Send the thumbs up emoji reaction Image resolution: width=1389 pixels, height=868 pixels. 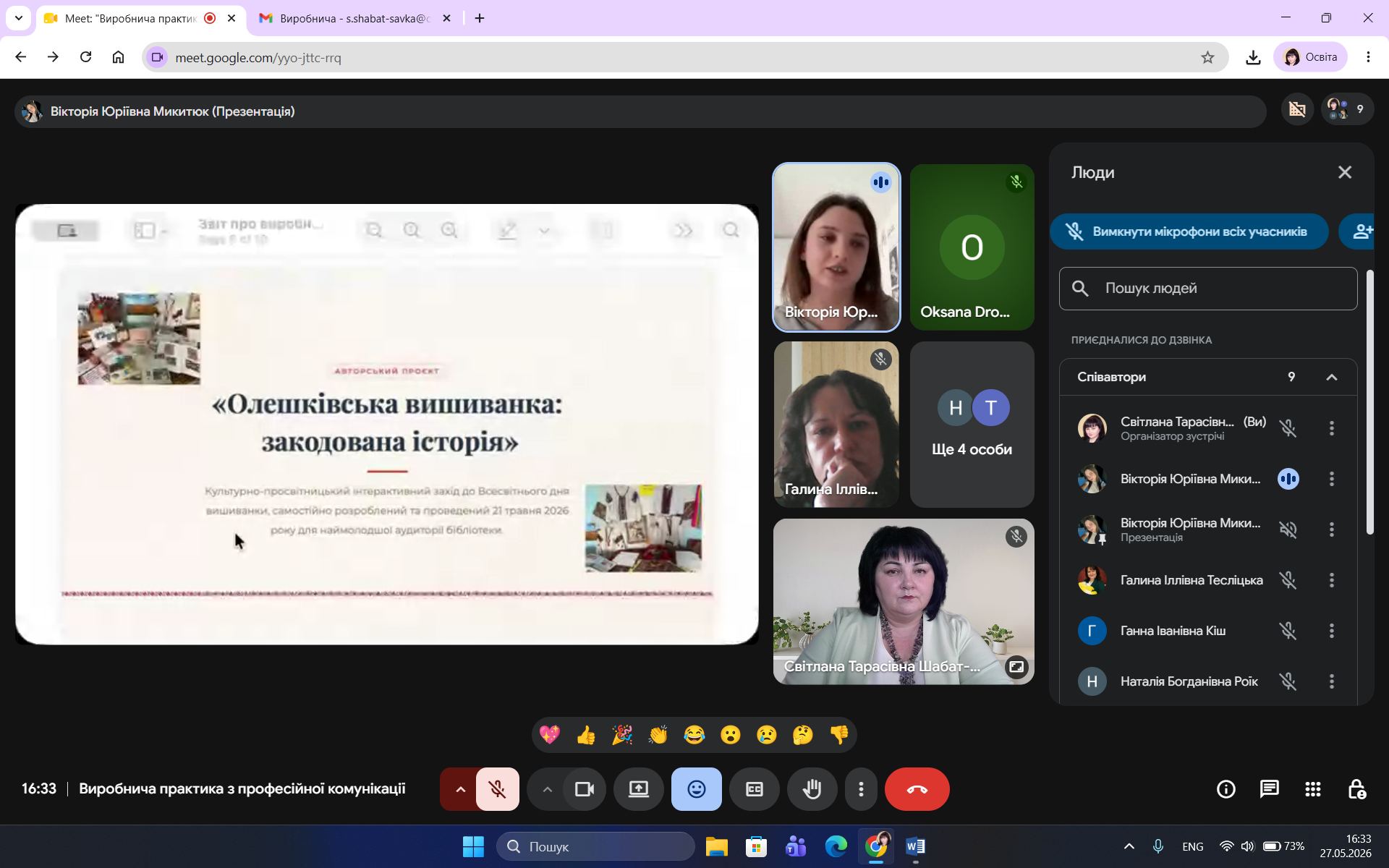point(586,736)
